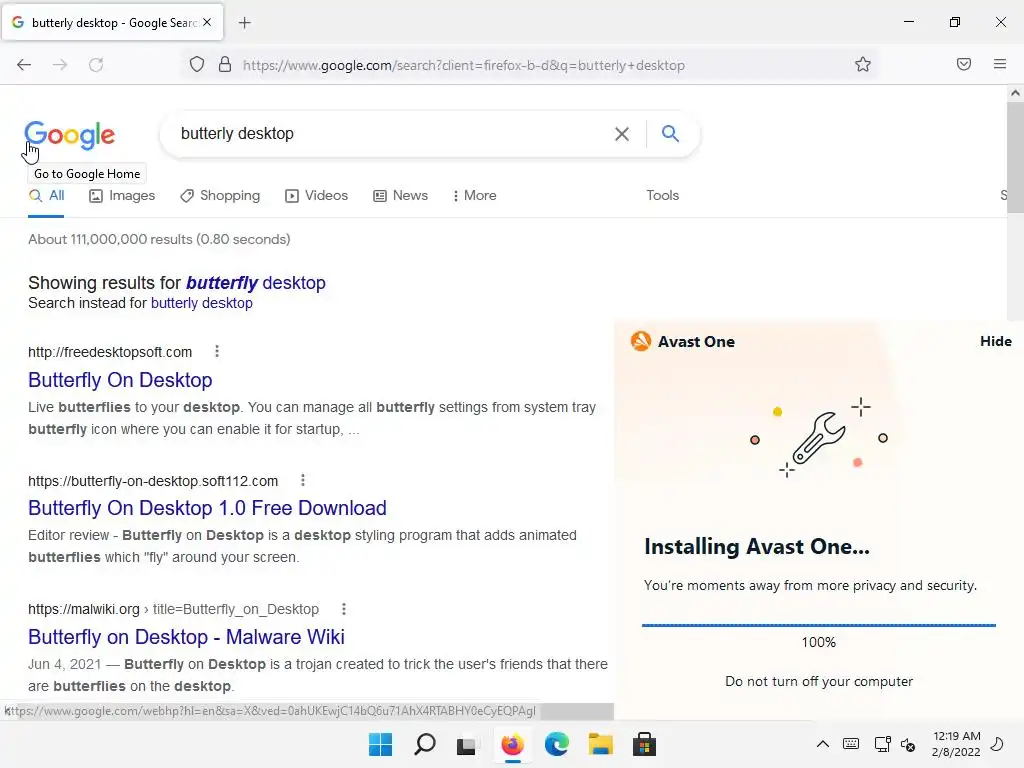Open Butterfly On Desktop 1.0 Free Download
The image size is (1024, 768).
point(207,508)
